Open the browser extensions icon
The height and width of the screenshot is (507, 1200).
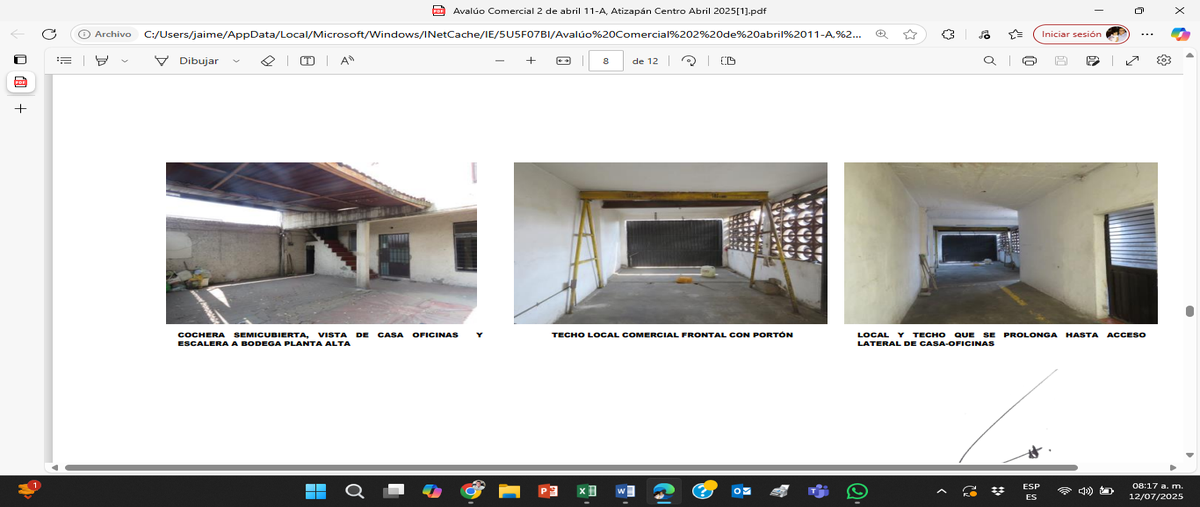point(948,33)
